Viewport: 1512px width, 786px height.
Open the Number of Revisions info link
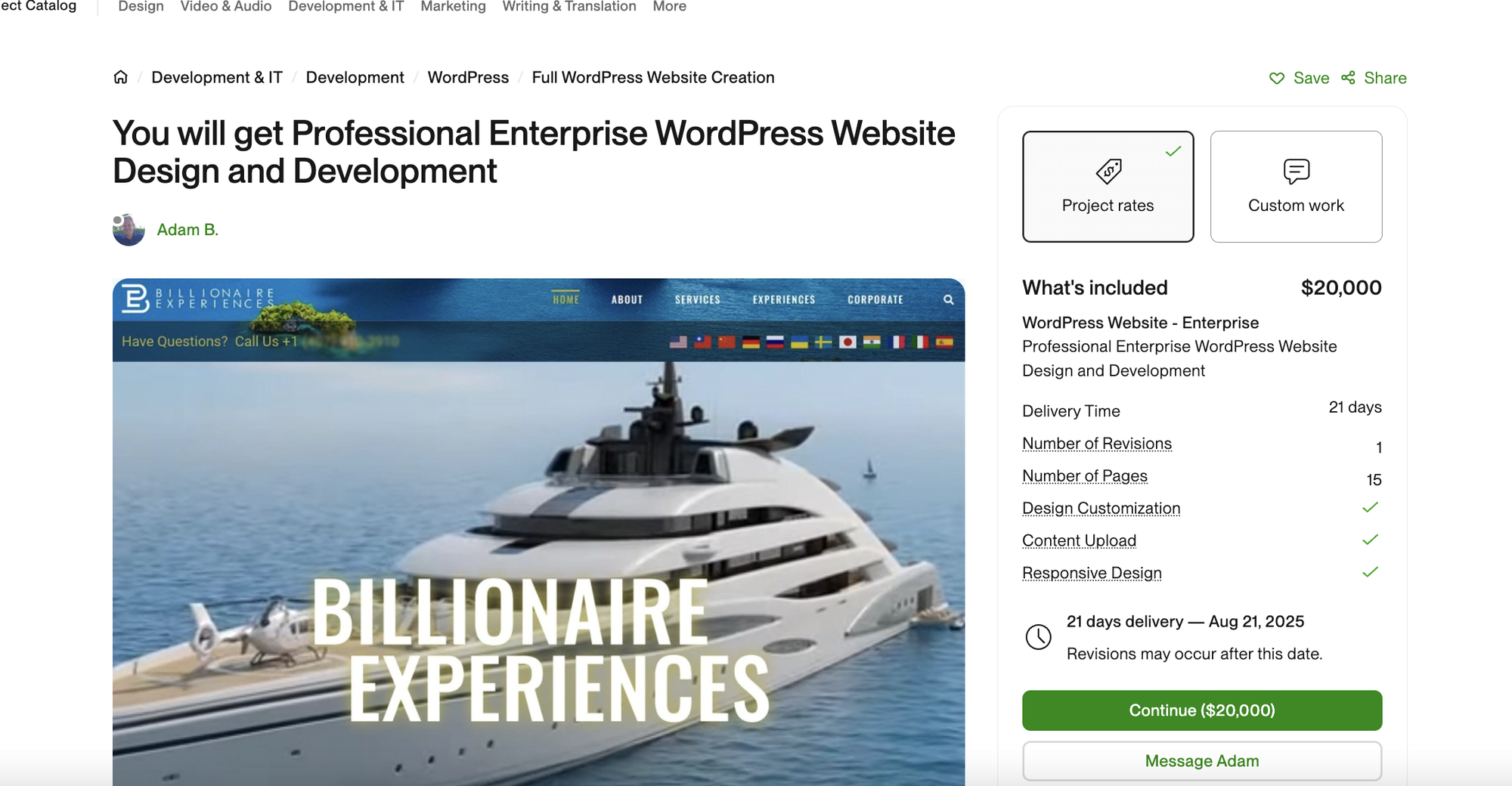coord(1097,444)
